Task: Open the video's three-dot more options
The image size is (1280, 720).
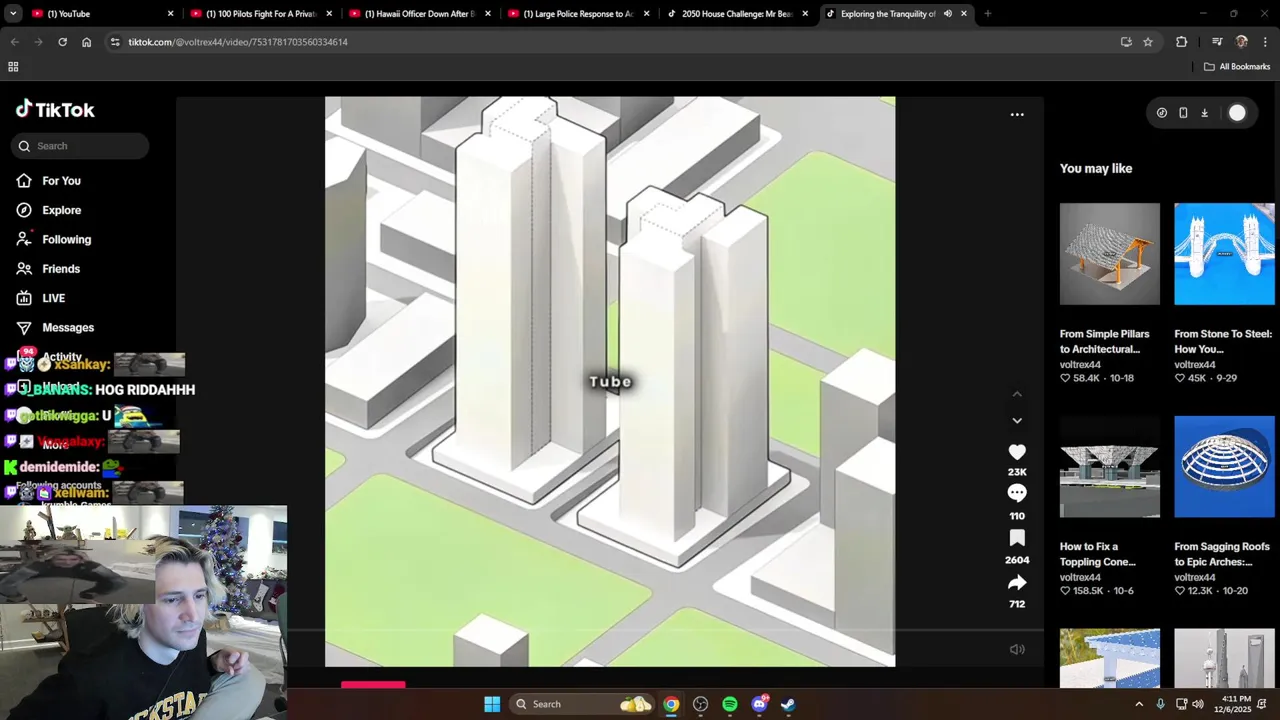Action: pos(1017,114)
